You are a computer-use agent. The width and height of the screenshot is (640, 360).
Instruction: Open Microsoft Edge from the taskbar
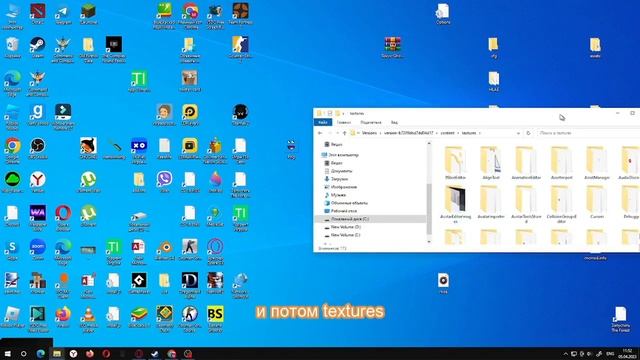[40, 354]
